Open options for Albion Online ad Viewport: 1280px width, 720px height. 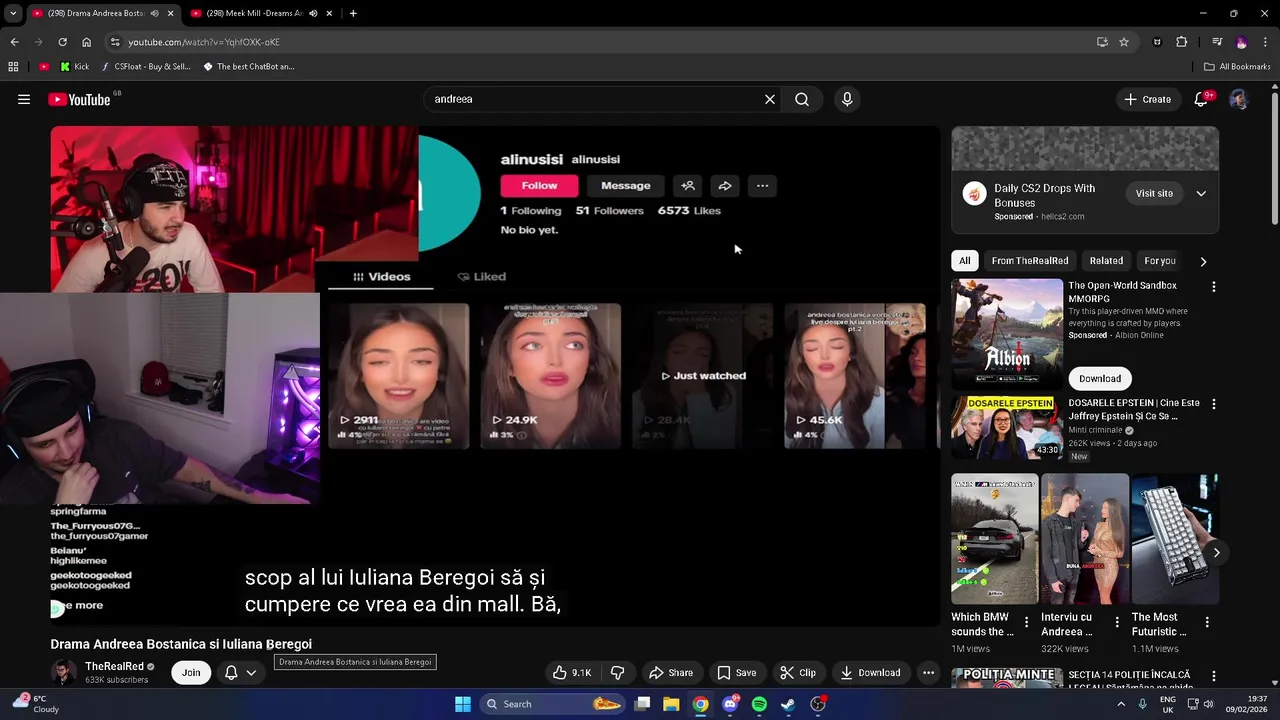[1214, 287]
